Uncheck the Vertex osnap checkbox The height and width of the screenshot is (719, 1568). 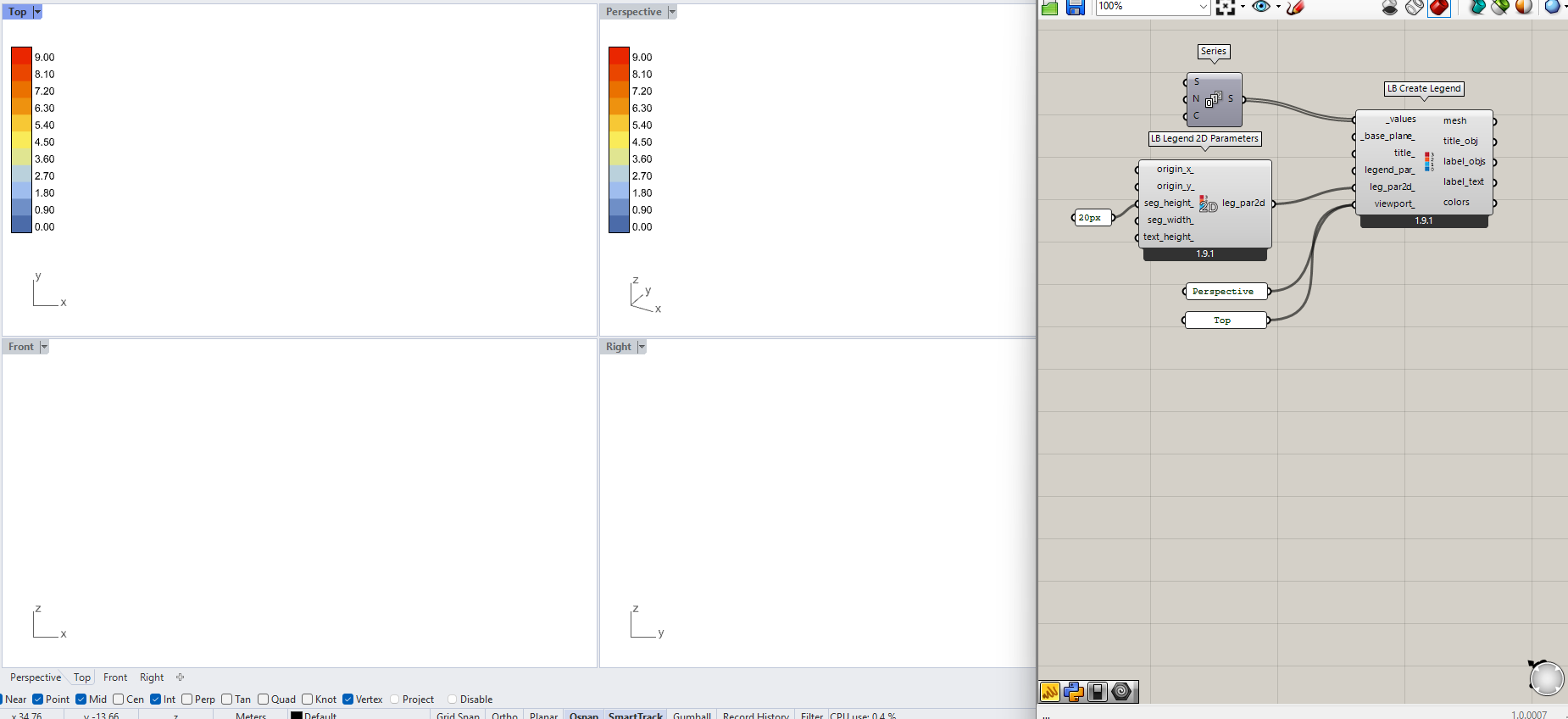tap(348, 699)
